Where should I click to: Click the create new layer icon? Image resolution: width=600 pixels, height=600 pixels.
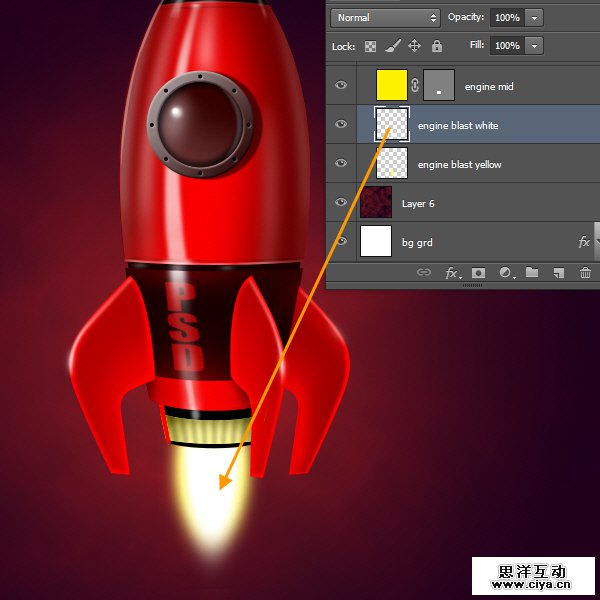(558, 272)
